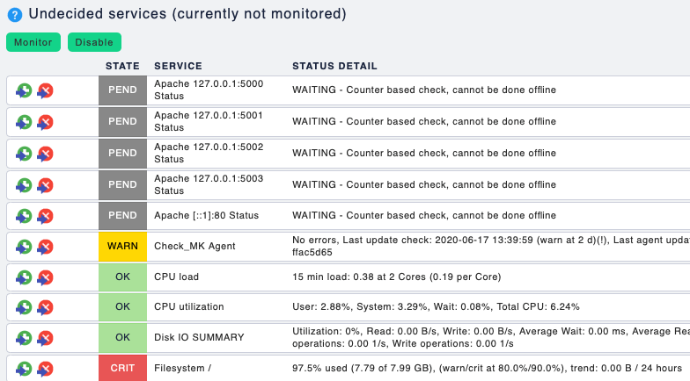Add Check_MK Agent service to monitored

[24, 247]
